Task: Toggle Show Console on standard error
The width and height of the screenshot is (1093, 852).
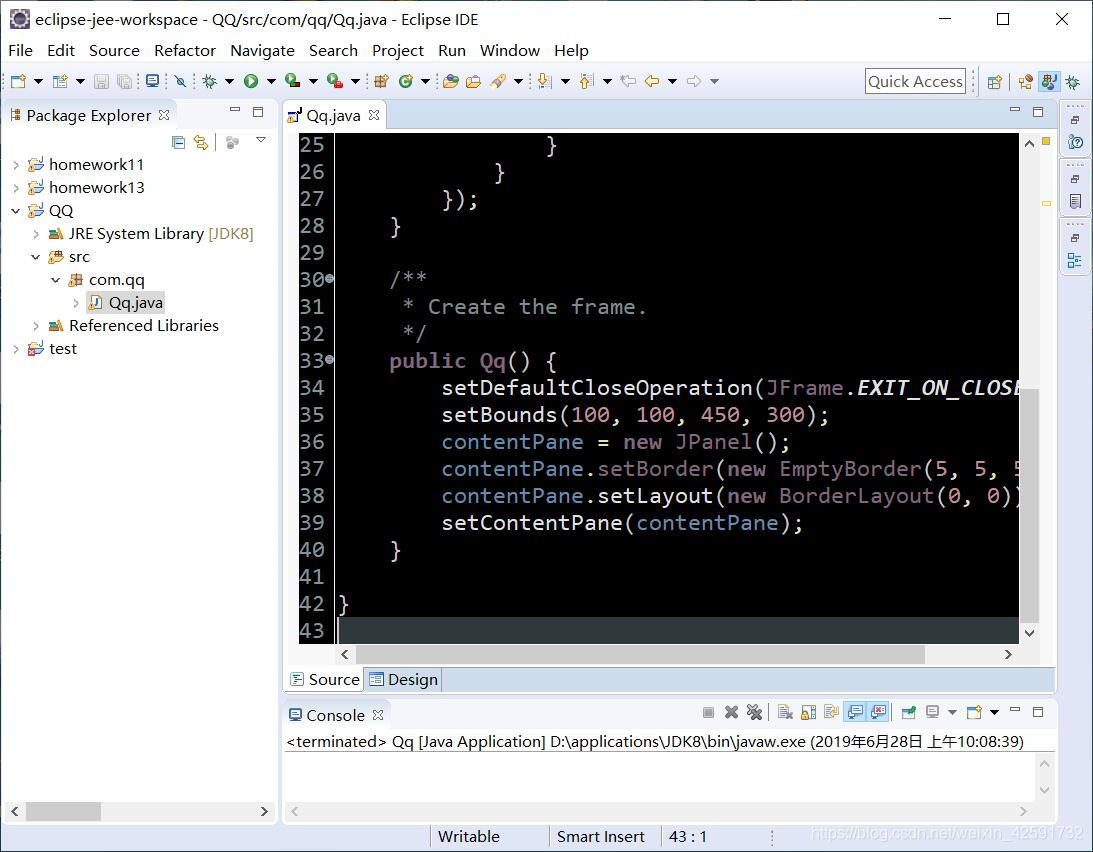Action: coord(878,713)
